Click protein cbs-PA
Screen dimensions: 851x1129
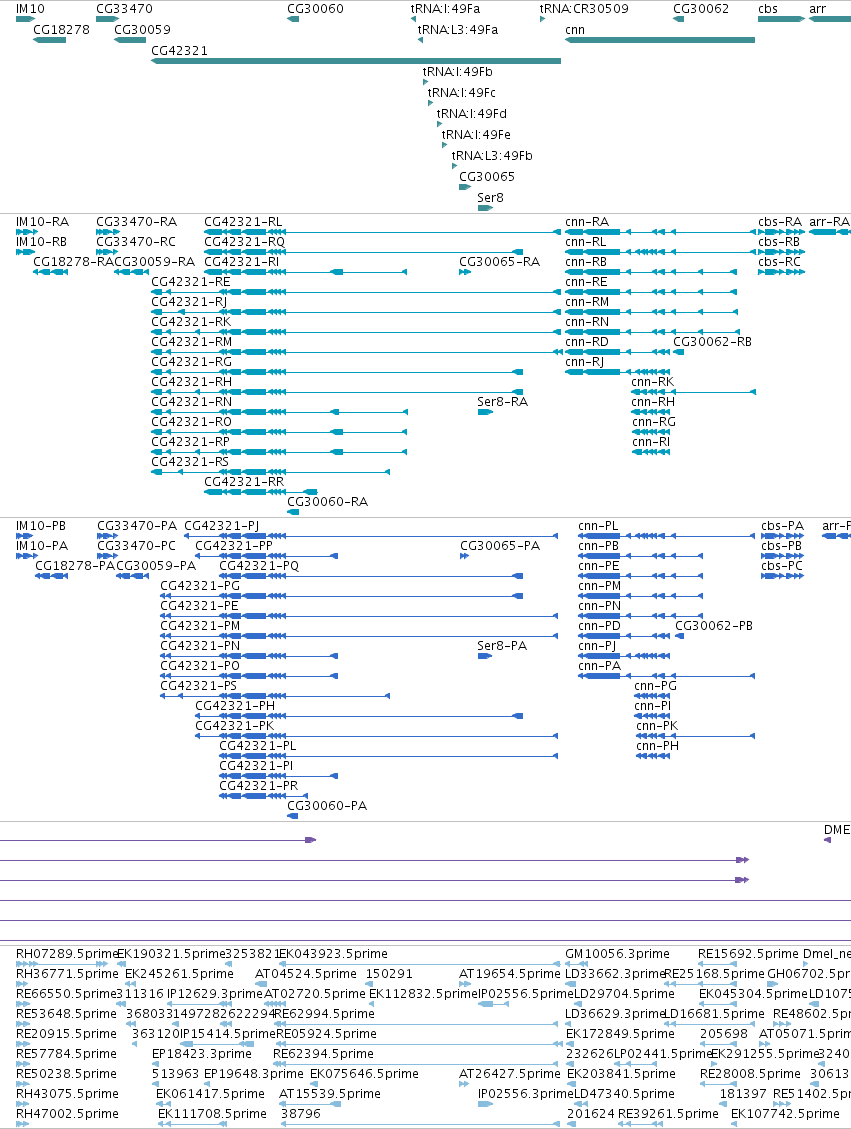coord(783,527)
